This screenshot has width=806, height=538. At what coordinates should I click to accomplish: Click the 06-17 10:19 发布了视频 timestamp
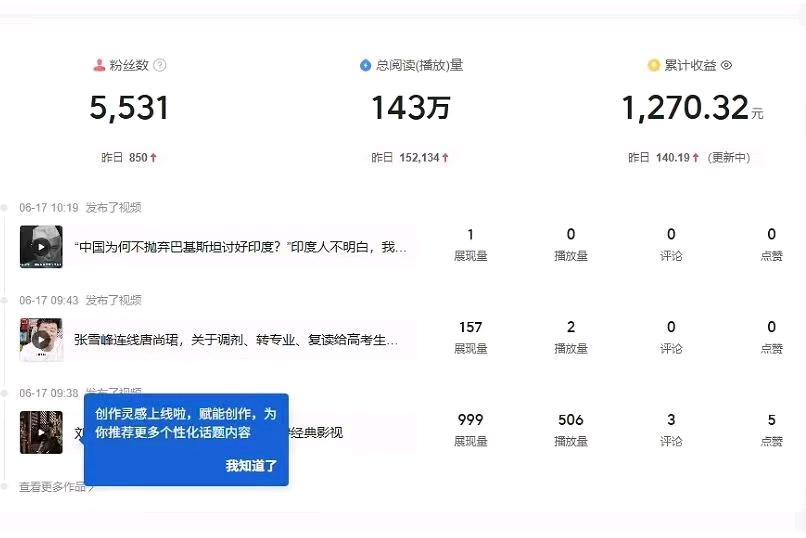80,208
